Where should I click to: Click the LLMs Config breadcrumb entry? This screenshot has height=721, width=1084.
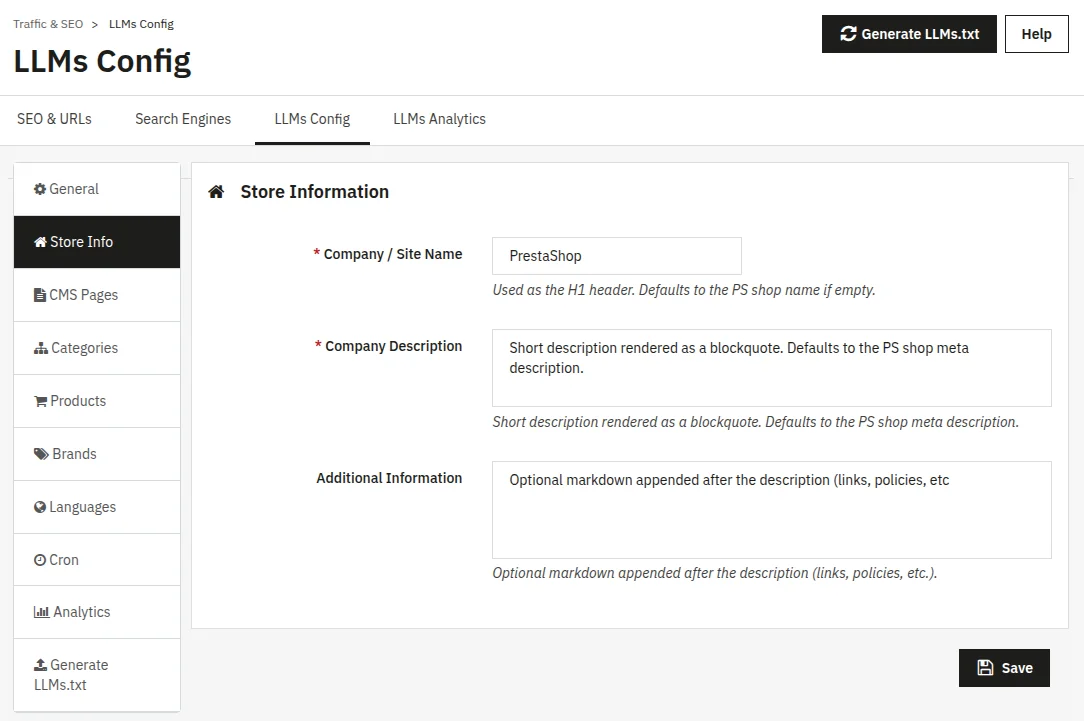(x=141, y=24)
